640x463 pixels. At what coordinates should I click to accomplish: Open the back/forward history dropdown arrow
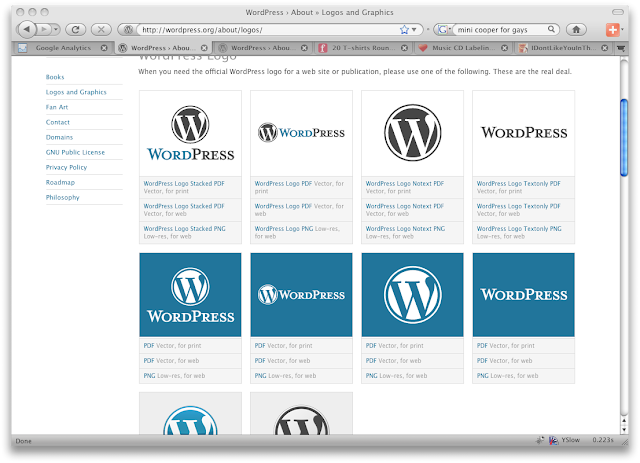point(56,29)
